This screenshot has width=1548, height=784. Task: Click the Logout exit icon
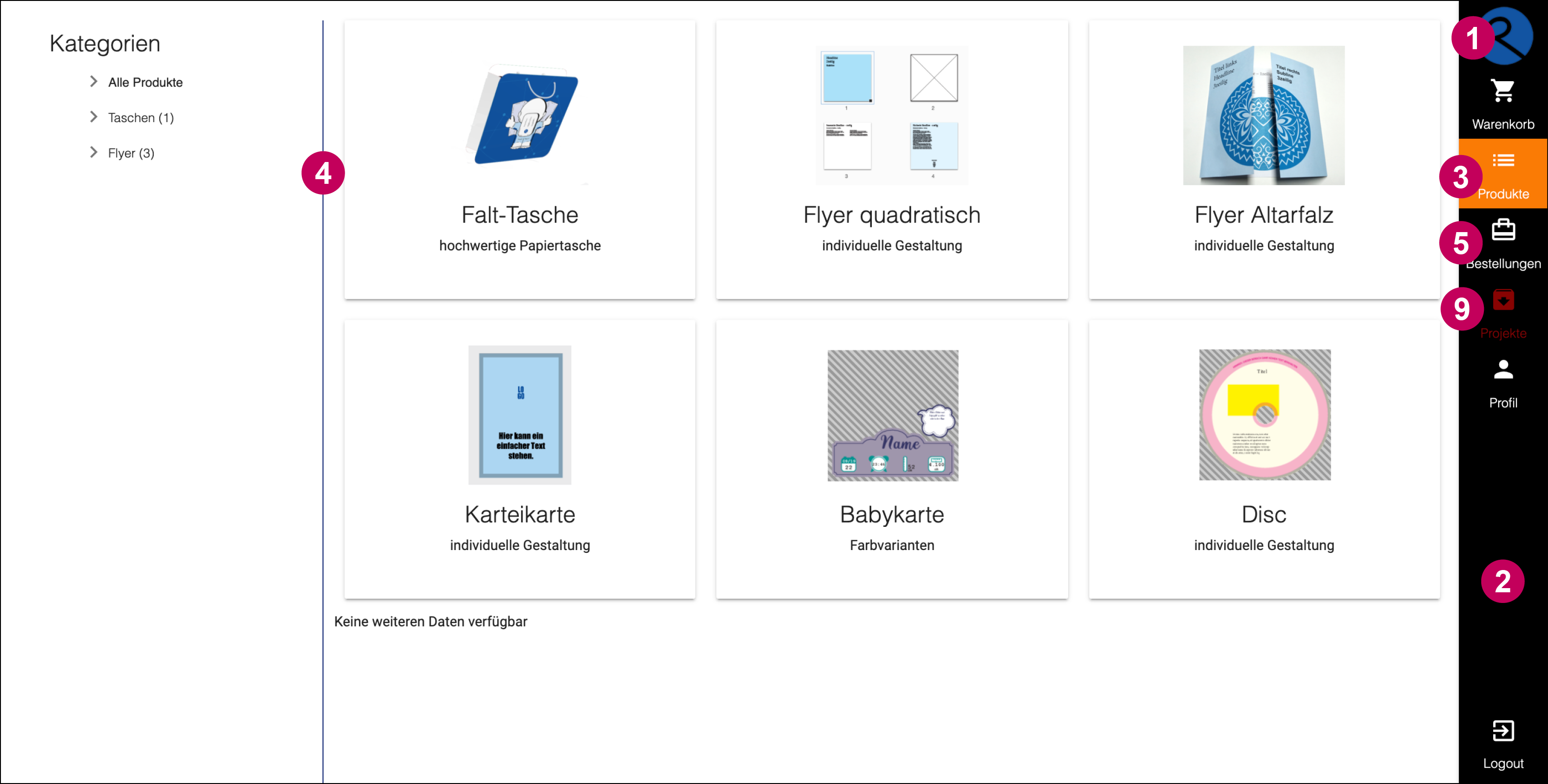[1503, 731]
